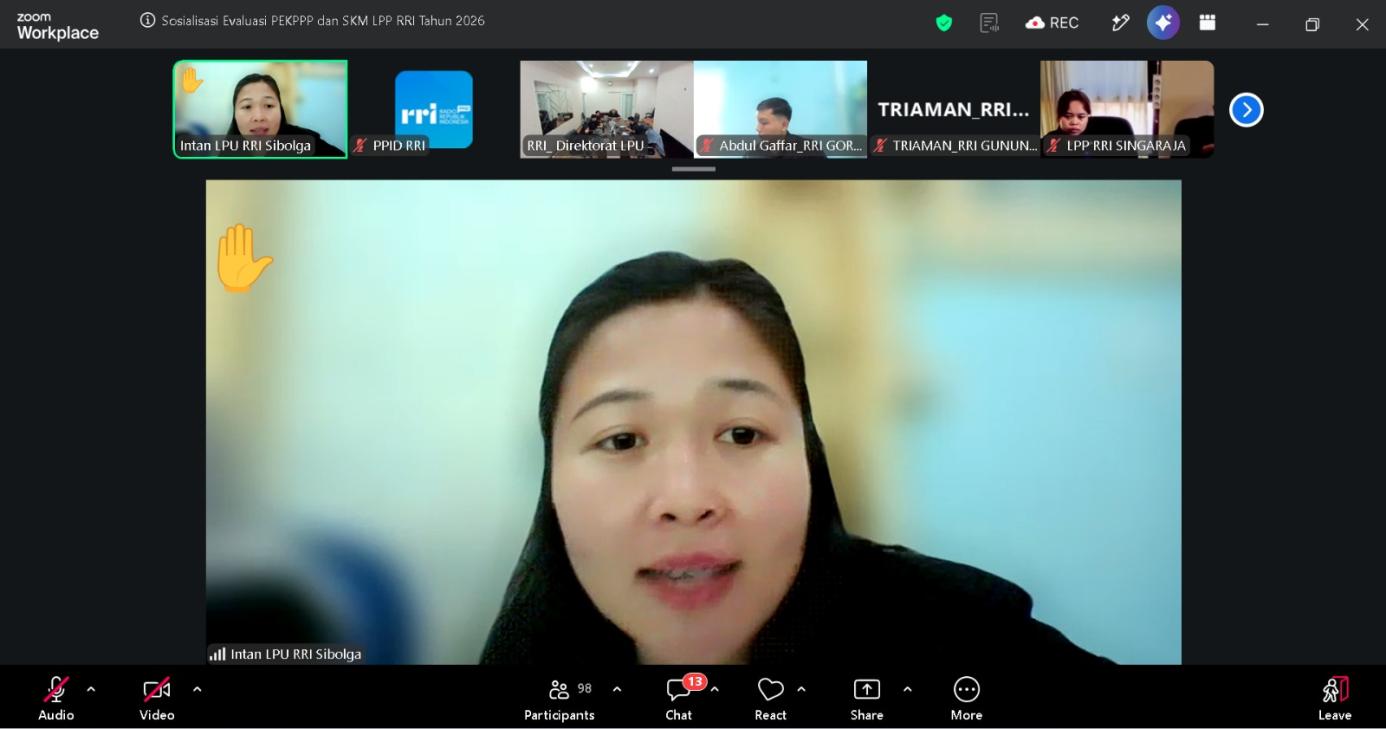Expand the audio options arrow
The width and height of the screenshot is (1386, 729).
click(x=91, y=689)
